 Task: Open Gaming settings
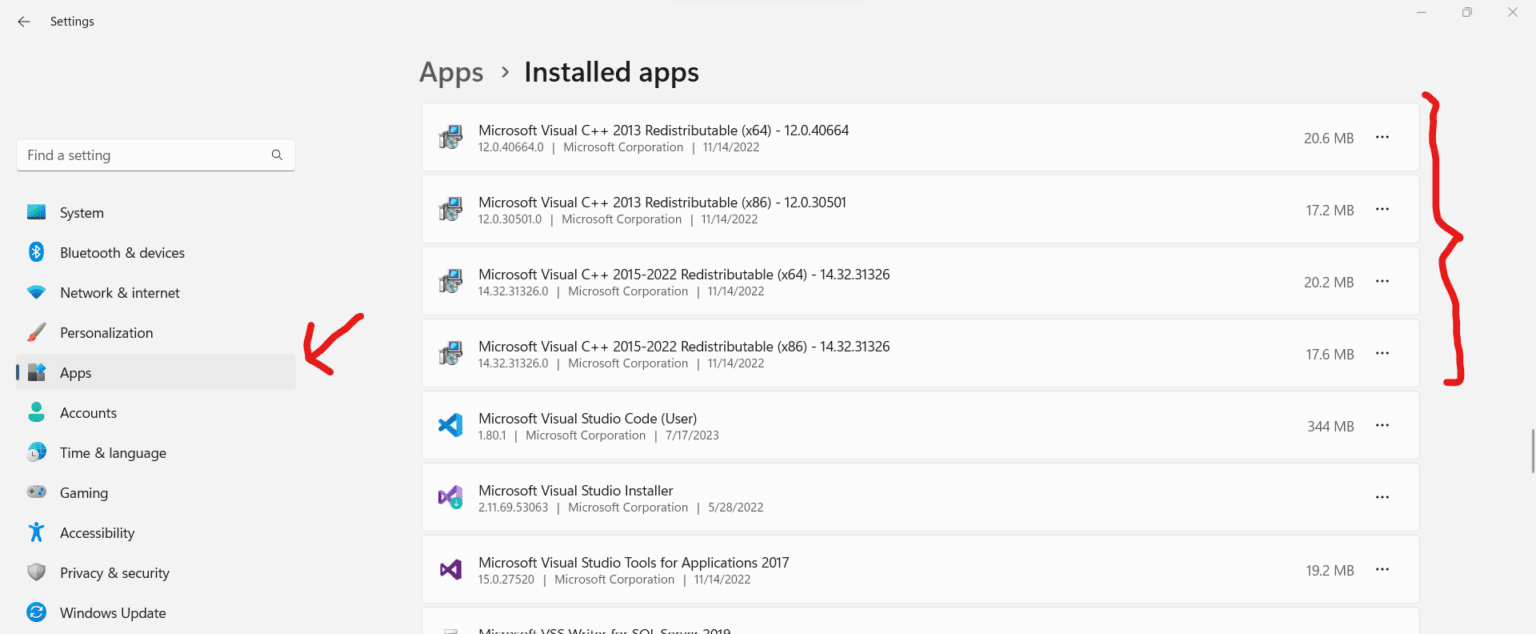[156, 493]
